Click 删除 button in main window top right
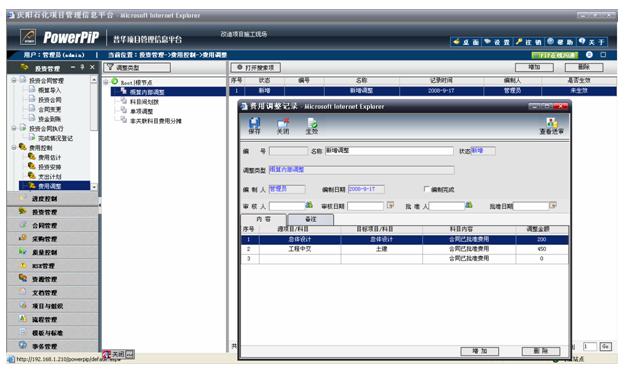 584,67
